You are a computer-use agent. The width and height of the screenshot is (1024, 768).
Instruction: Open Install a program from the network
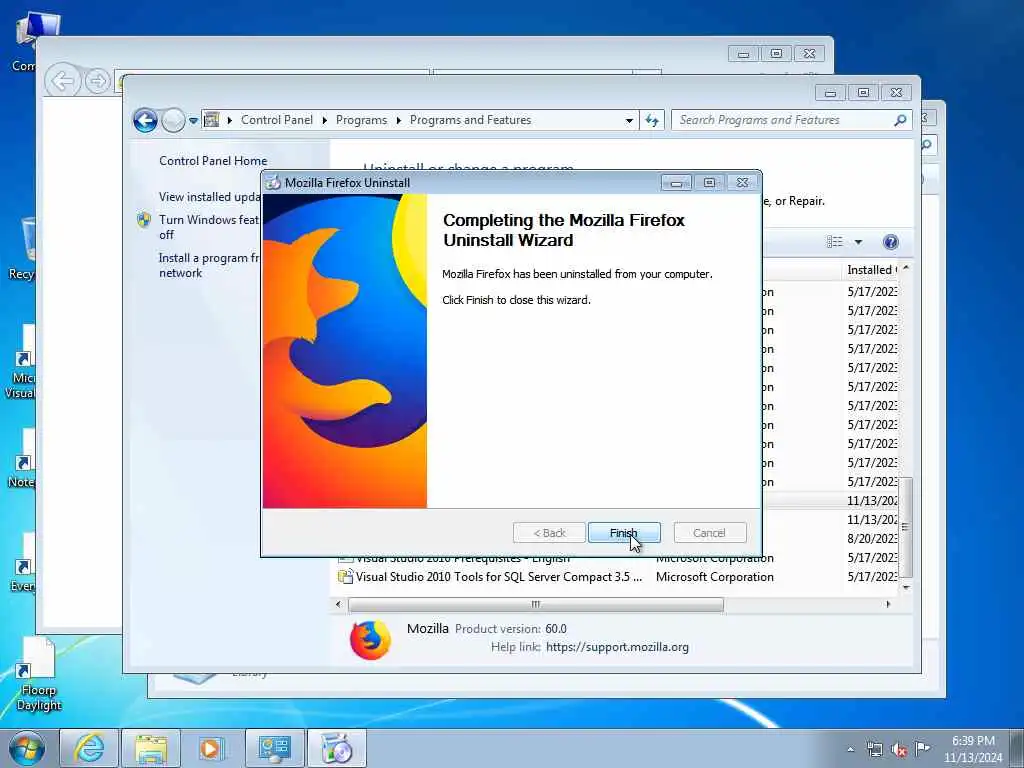pos(209,265)
